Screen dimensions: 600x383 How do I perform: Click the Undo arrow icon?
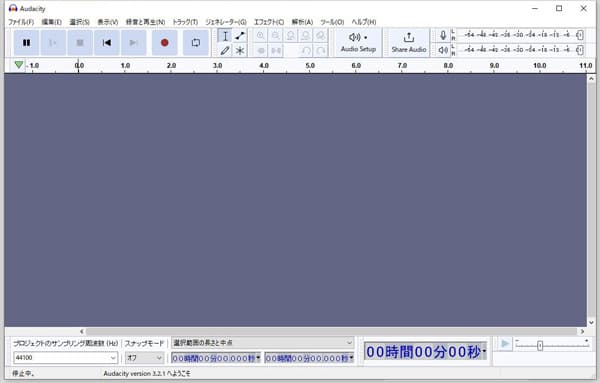[305, 50]
